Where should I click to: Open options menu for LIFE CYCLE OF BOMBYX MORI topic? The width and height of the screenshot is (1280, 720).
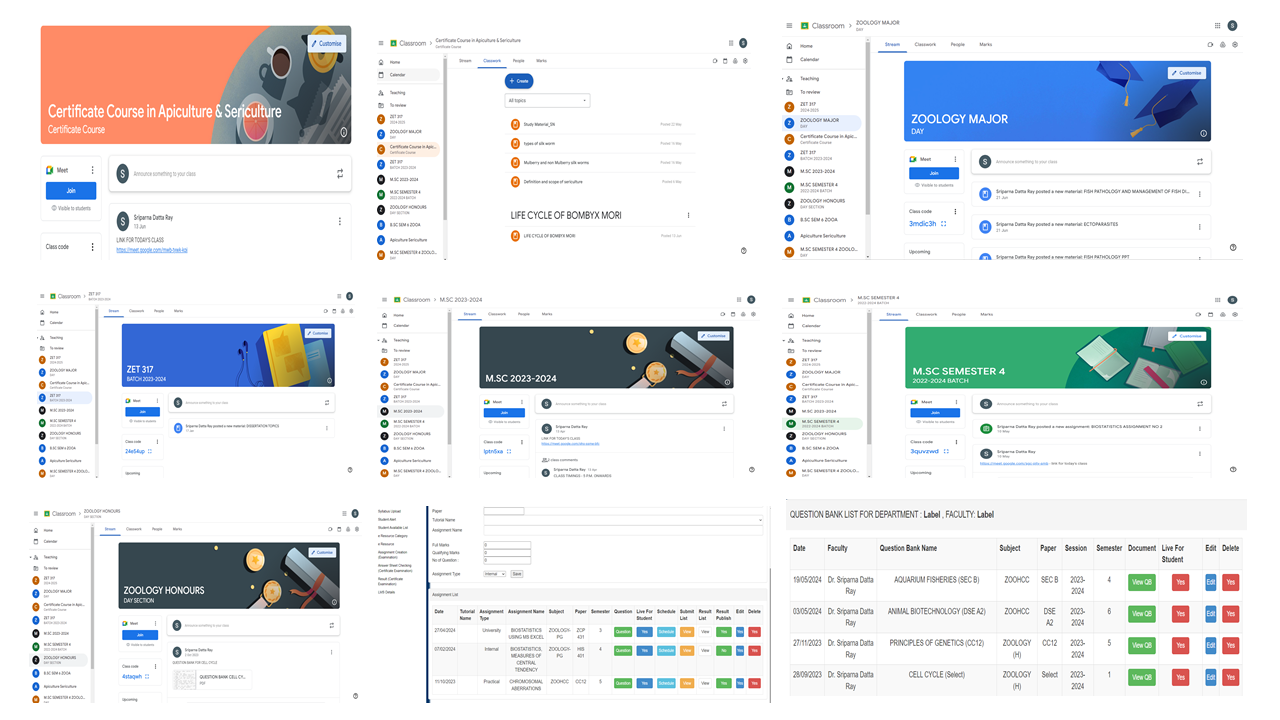point(688,215)
